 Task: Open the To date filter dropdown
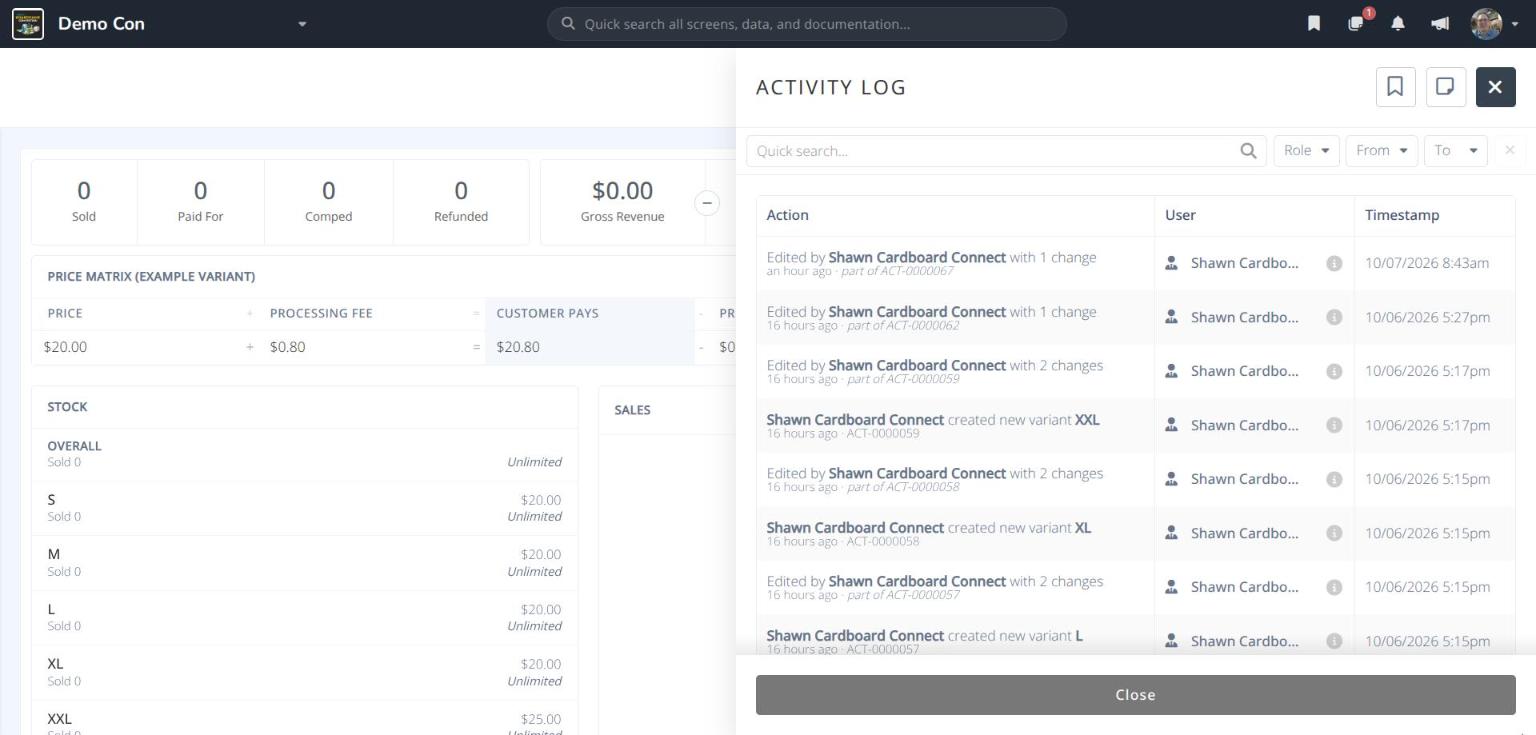pos(1455,151)
